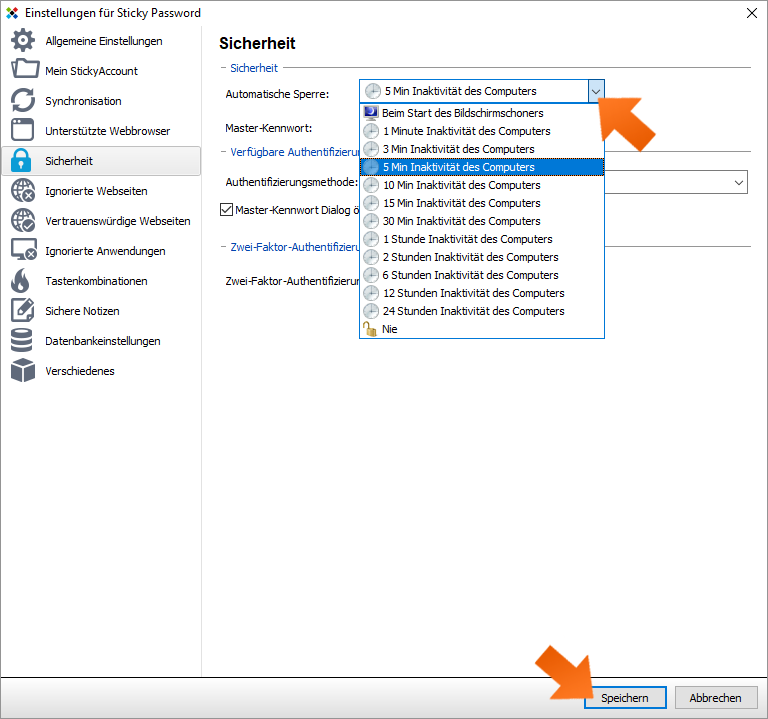The width and height of the screenshot is (768, 719).
Task: Choose Beim Start des Bildschirmschoners option
Action: tap(482, 113)
